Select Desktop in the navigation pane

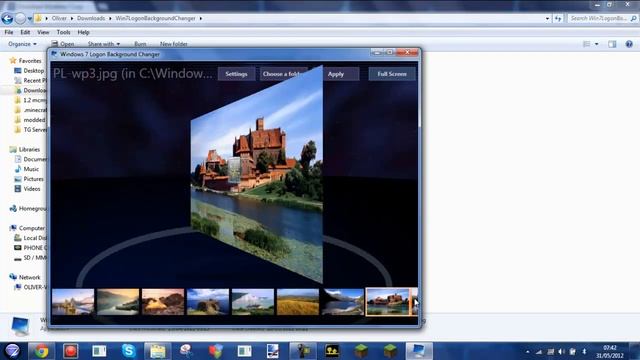(x=33, y=71)
